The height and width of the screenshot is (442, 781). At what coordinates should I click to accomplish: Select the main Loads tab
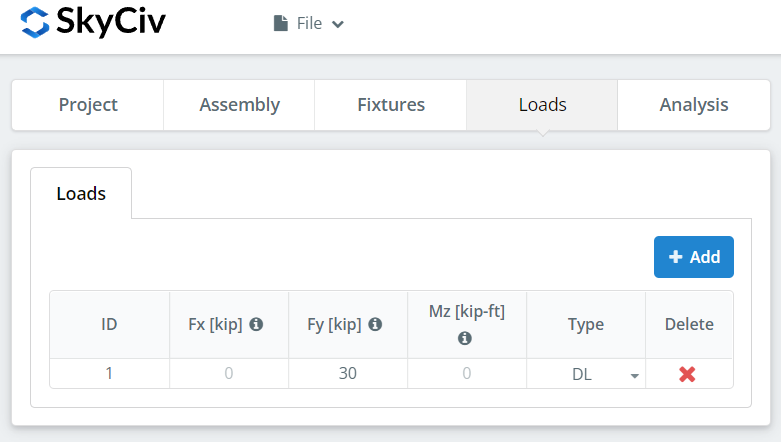point(542,105)
